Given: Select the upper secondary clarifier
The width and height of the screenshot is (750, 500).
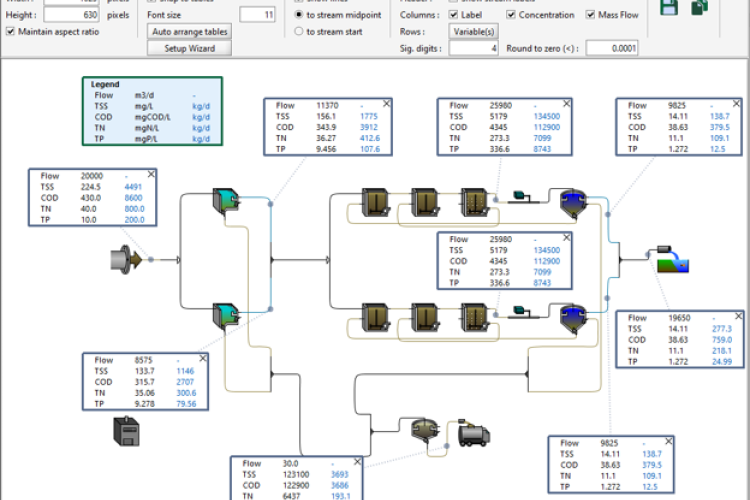Looking at the screenshot, I should pyautogui.click(x=573, y=203).
